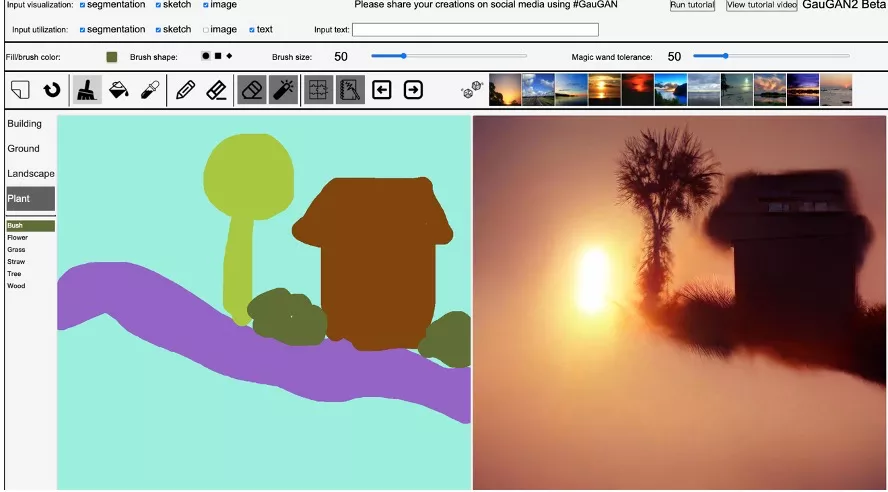Image resolution: width=888 pixels, height=492 pixels.
Task: Open the View tutorial video button
Action: pyautogui.click(x=761, y=5)
